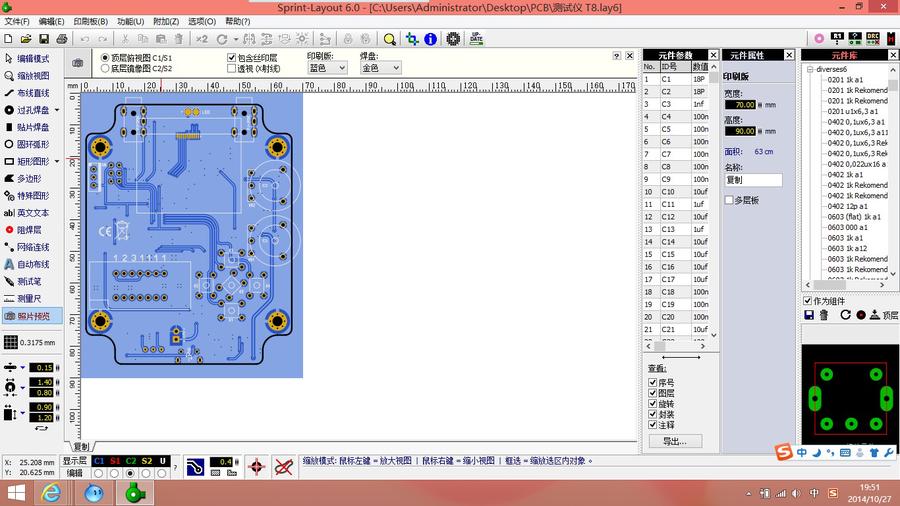Viewport: 900px width, 506px height.
Task: Select C1 layer edit radio button
Action: pos(99,473)
